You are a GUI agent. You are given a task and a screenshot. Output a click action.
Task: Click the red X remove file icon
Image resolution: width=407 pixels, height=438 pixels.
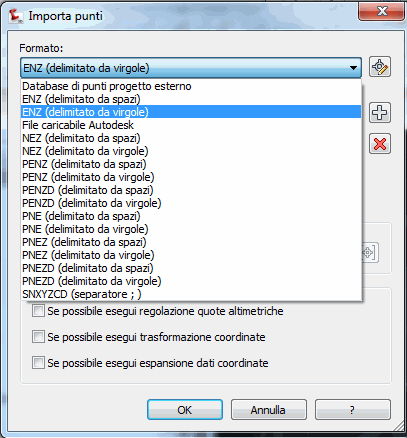click(x=380, y=144)
